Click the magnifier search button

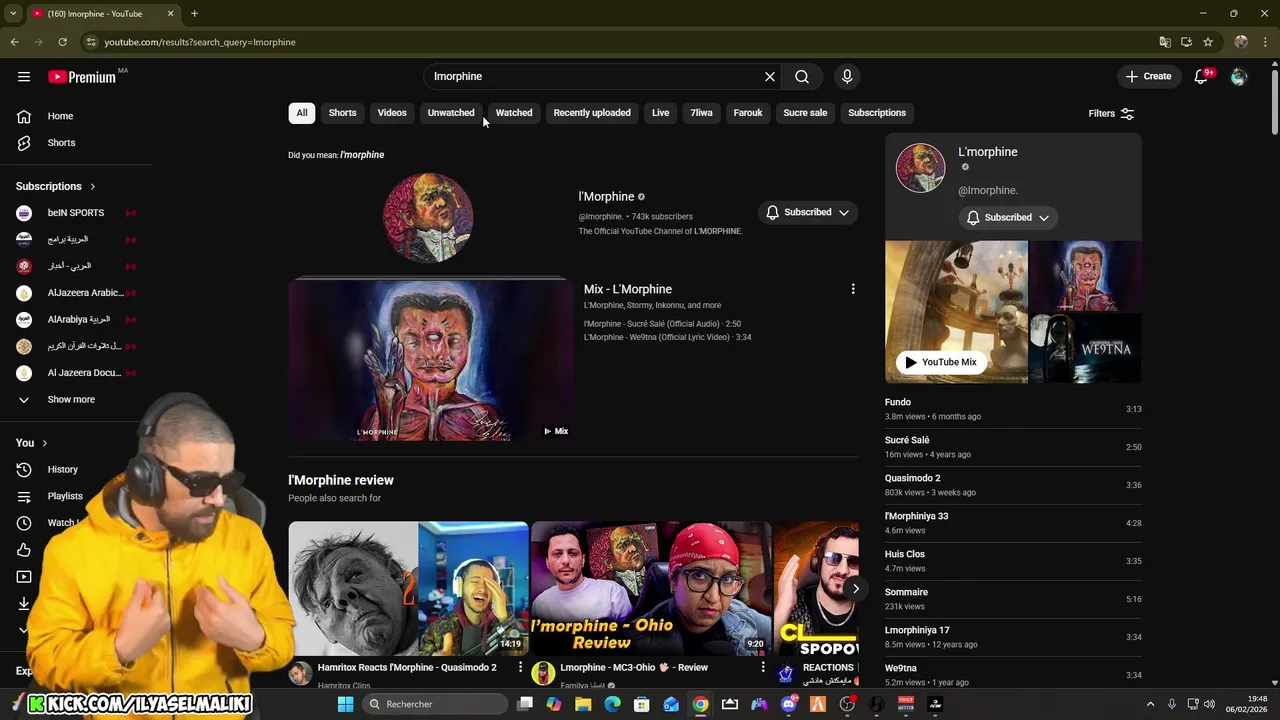point(802,76)
